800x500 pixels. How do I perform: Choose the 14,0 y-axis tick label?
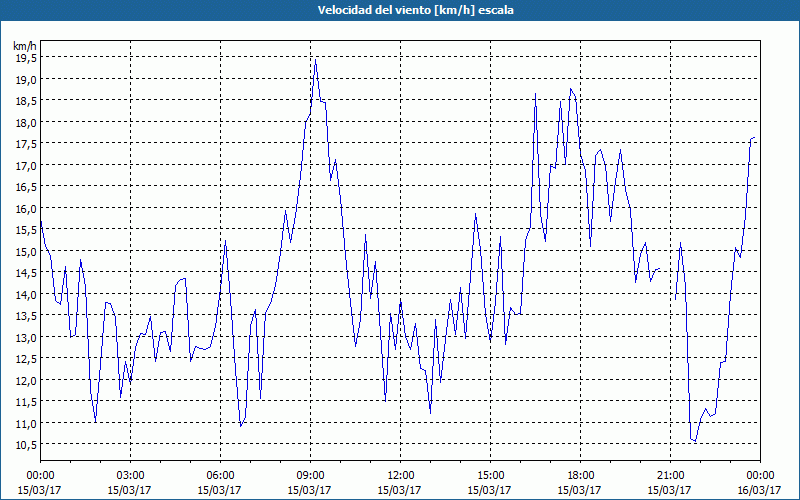(27, 294)
